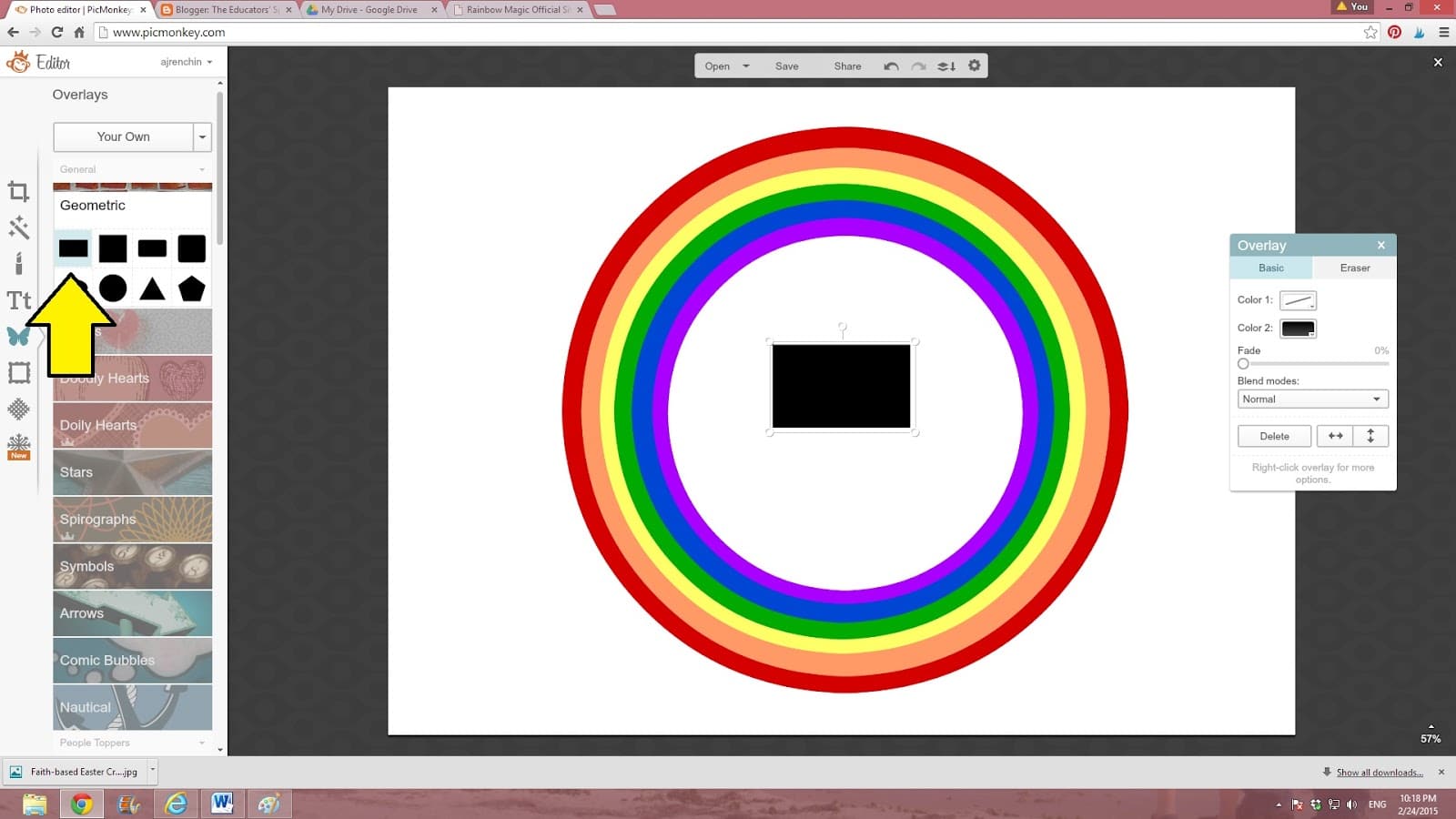This screenshot has width=1456, height=819.
Task: Open the Touch Up lipstick tool
Action: pos(18,264)
